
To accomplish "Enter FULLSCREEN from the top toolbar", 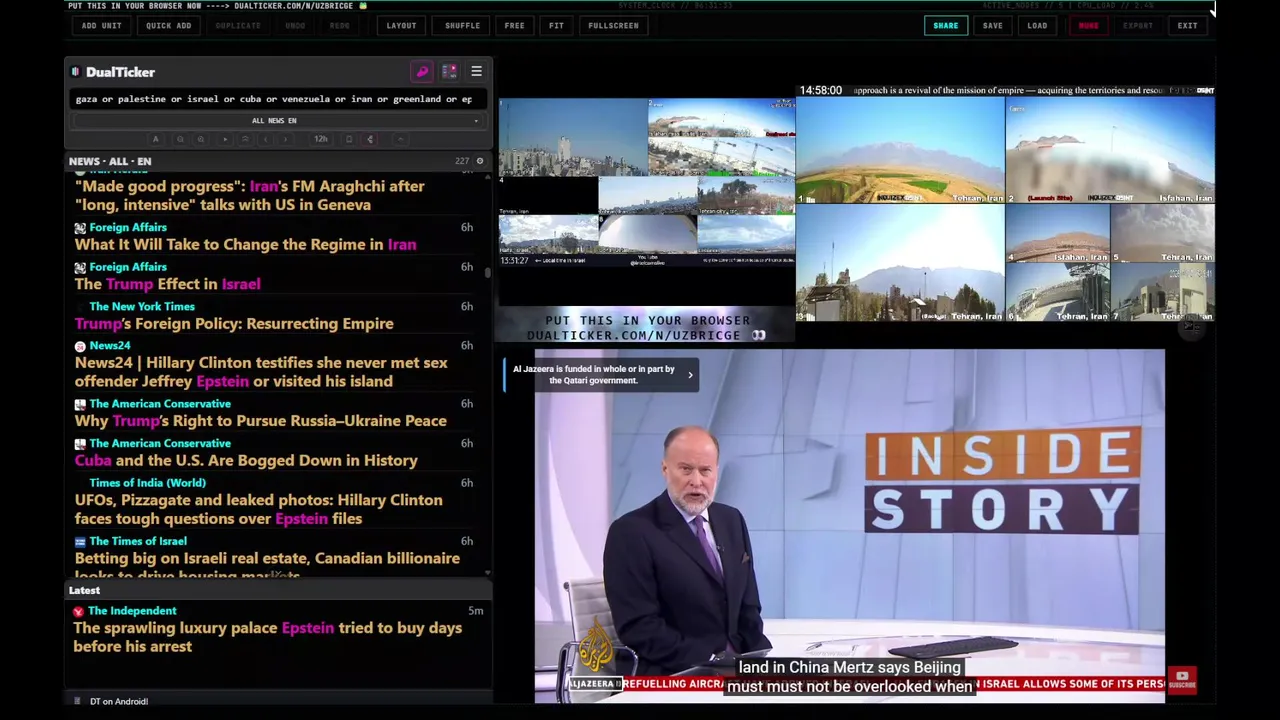I will pyautogui.click(x=613, y=25).
